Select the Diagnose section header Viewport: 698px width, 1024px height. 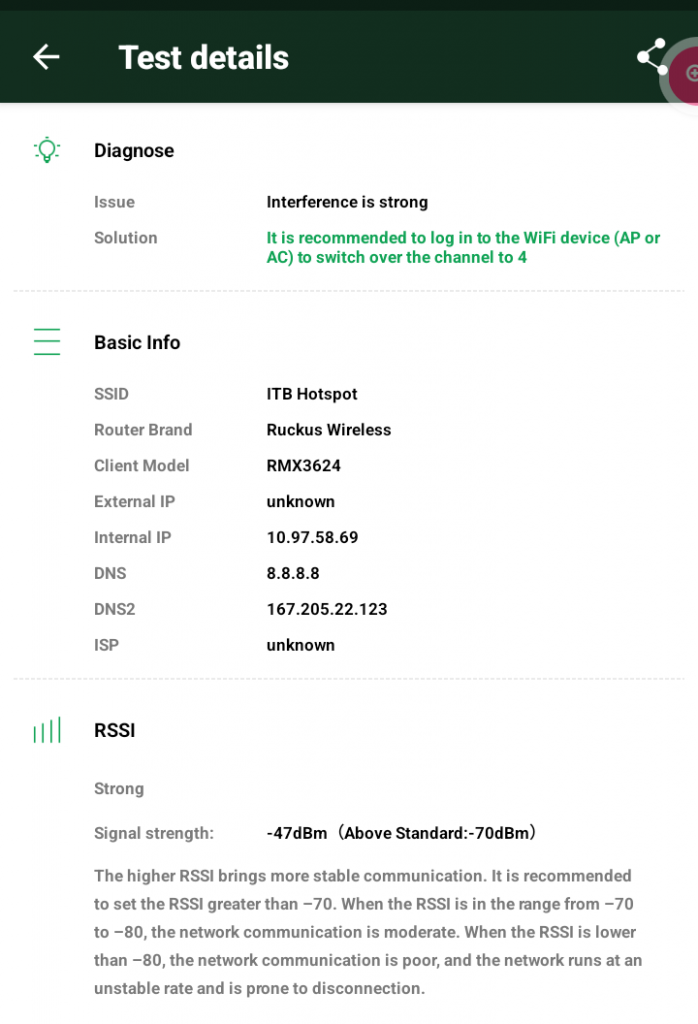[134, 151]
